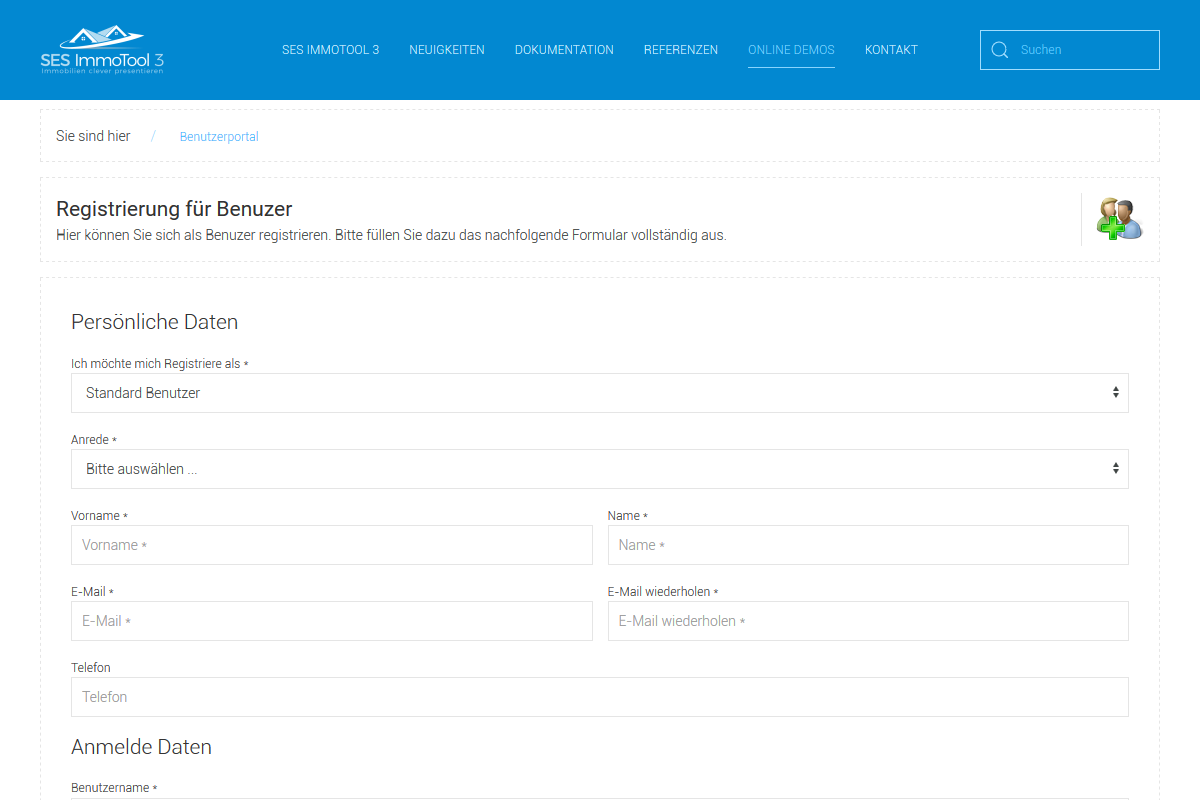Click the Name input field
This screenshot has width=1200, height=800.
(868, 545)
